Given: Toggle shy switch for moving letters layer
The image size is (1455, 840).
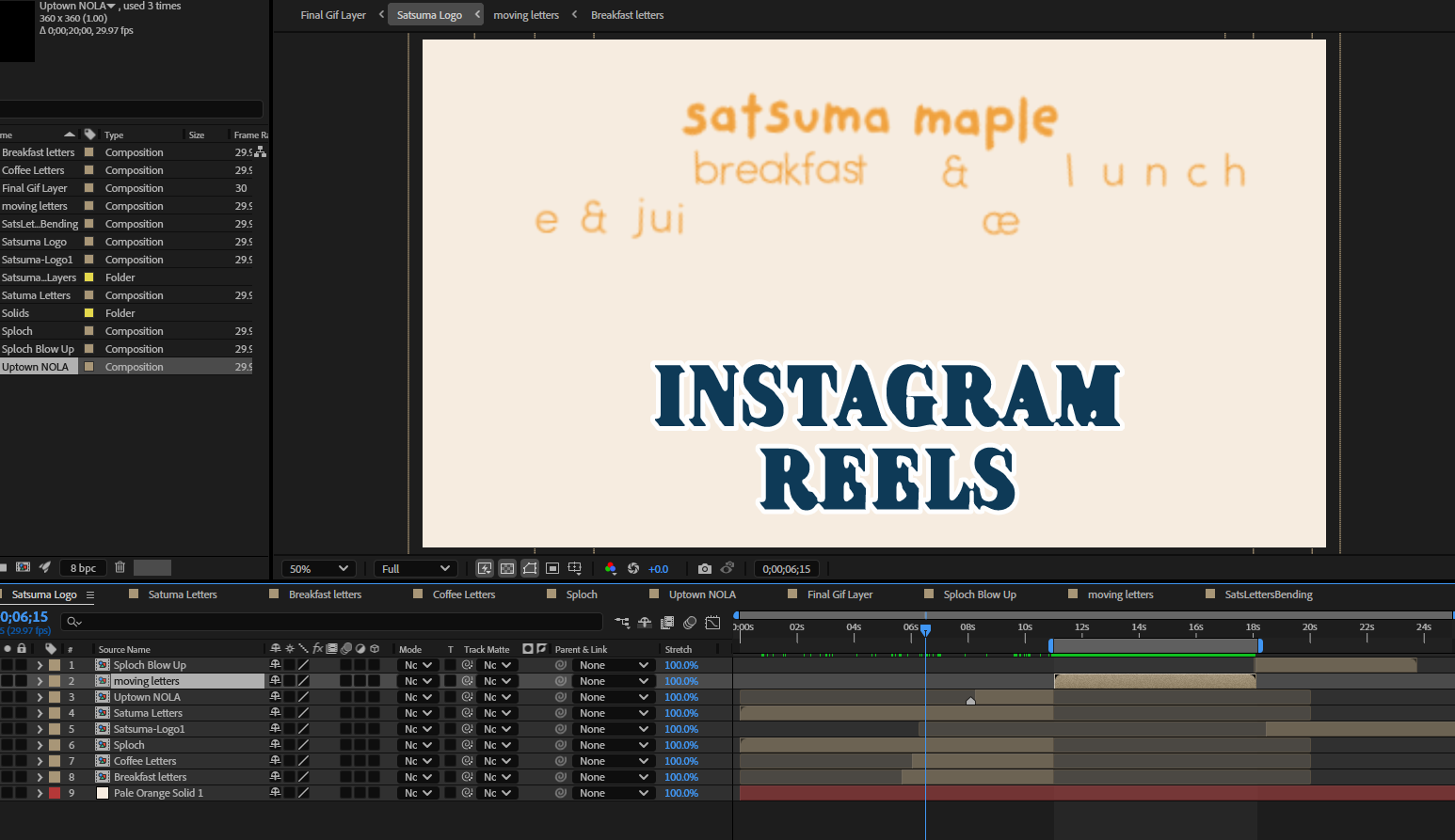Looking at the screenshot, I should click(276, 681).
